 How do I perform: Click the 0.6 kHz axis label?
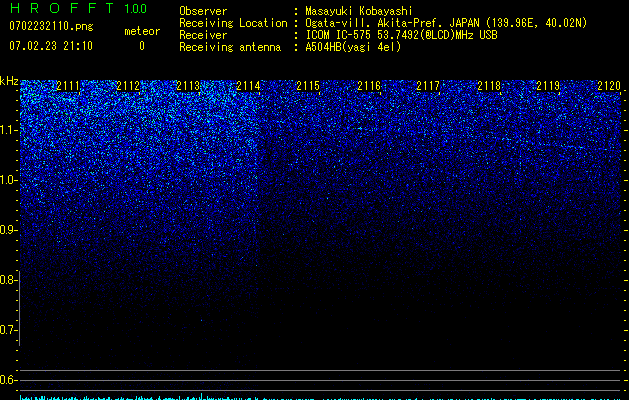pyautogui.click(x=9, y=380)
